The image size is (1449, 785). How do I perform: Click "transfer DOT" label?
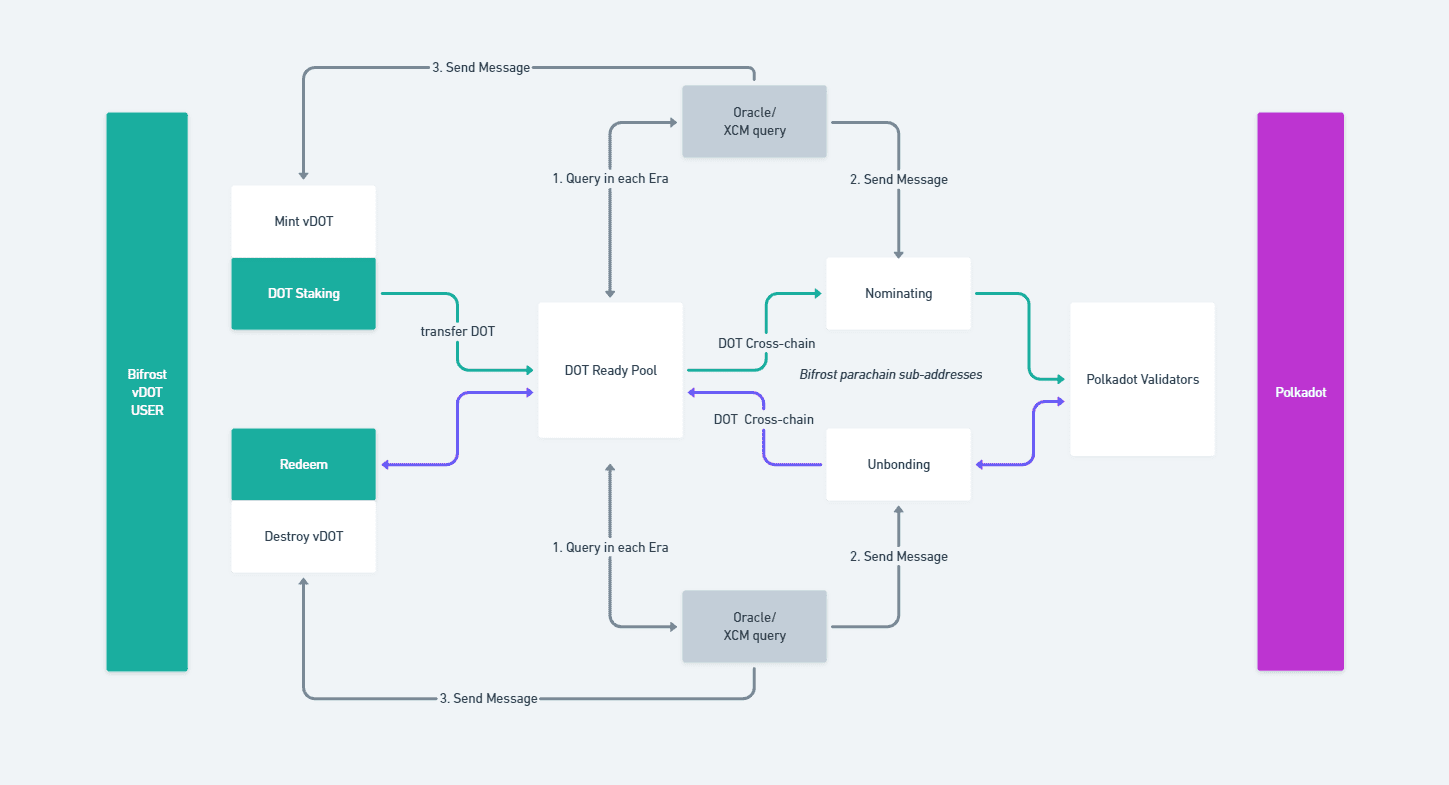(x=457, y=331)
